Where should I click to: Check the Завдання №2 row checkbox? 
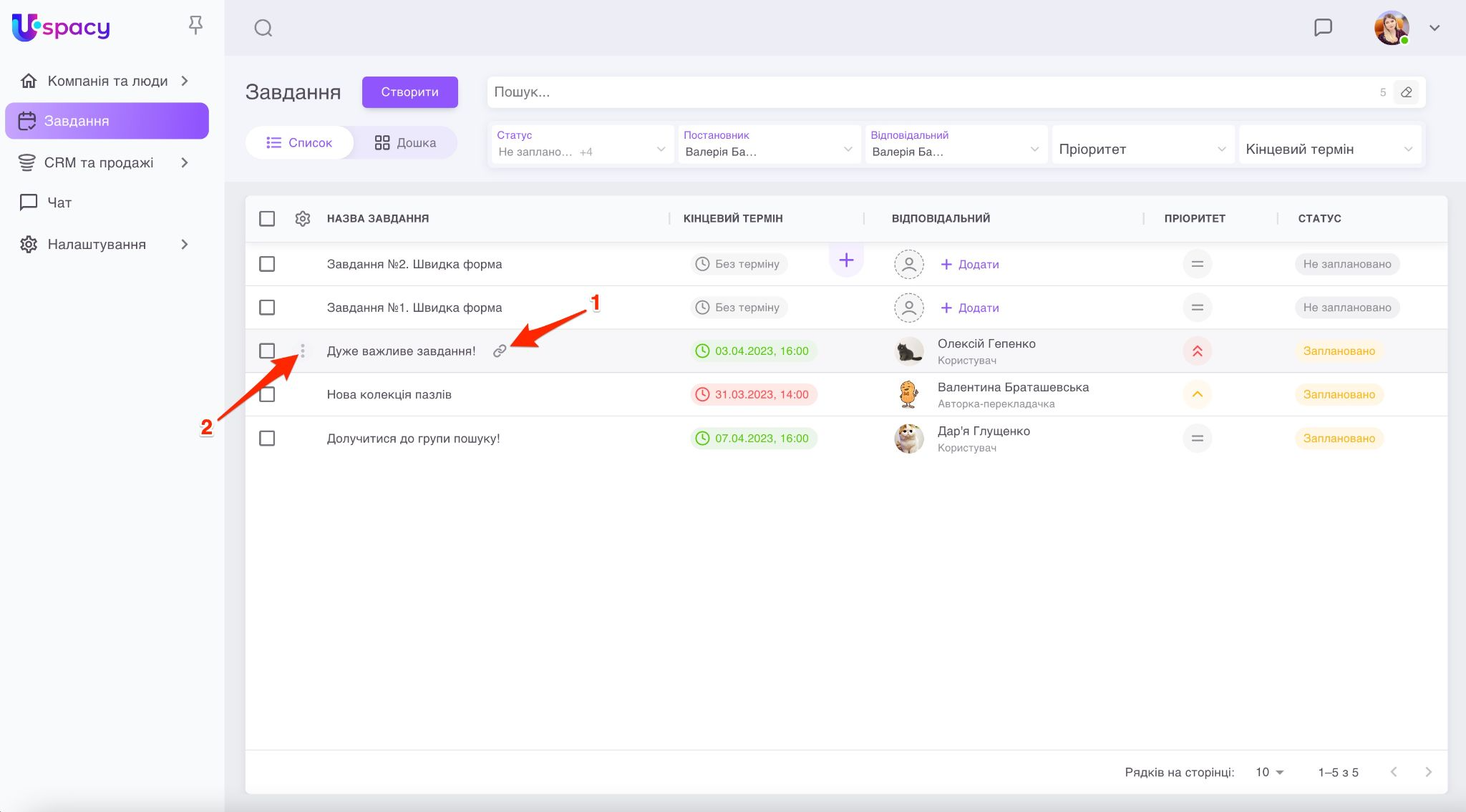pyautogui.click(x=267, y=264)
